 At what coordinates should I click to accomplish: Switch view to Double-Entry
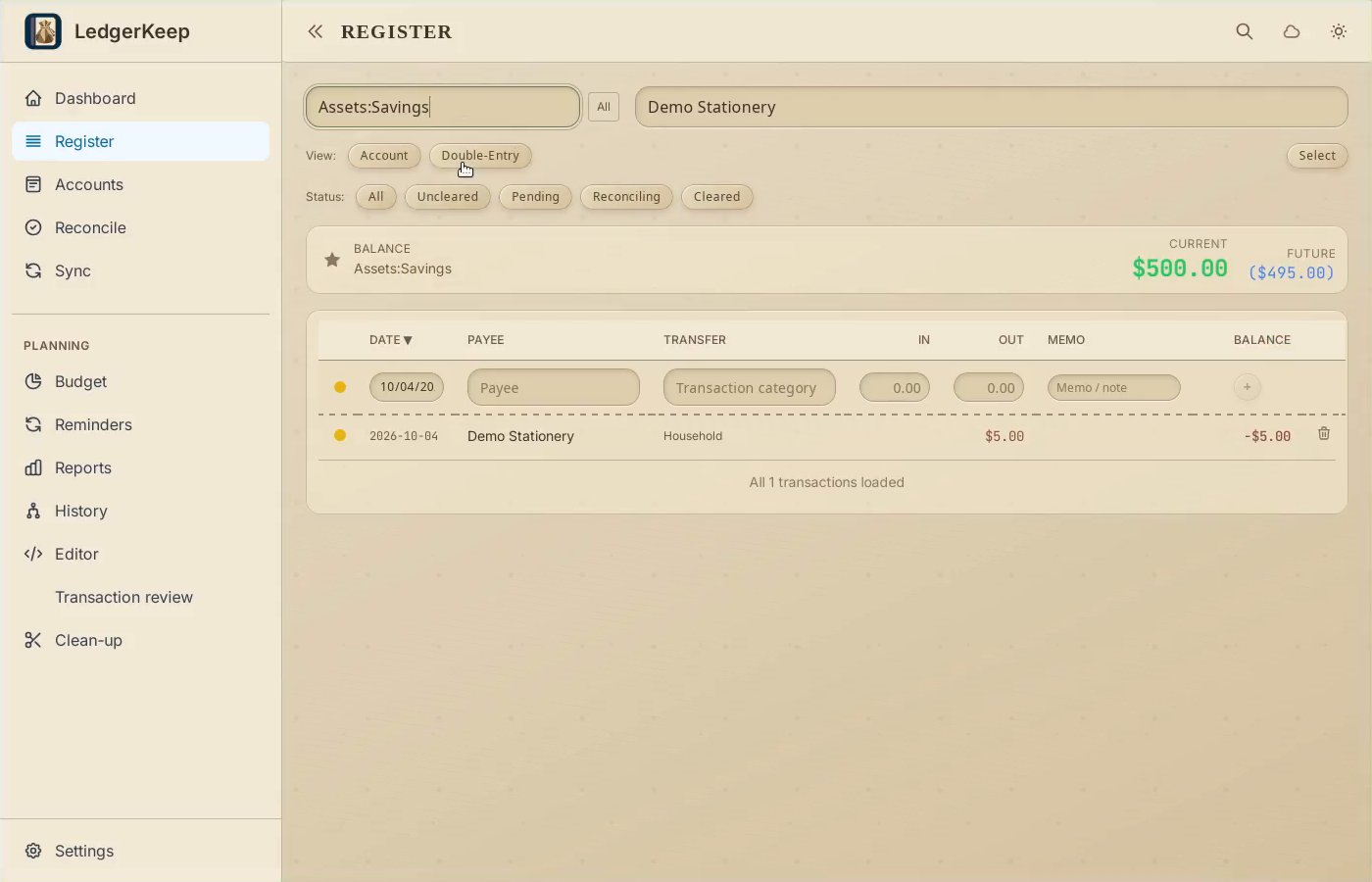tap(480, 156)
